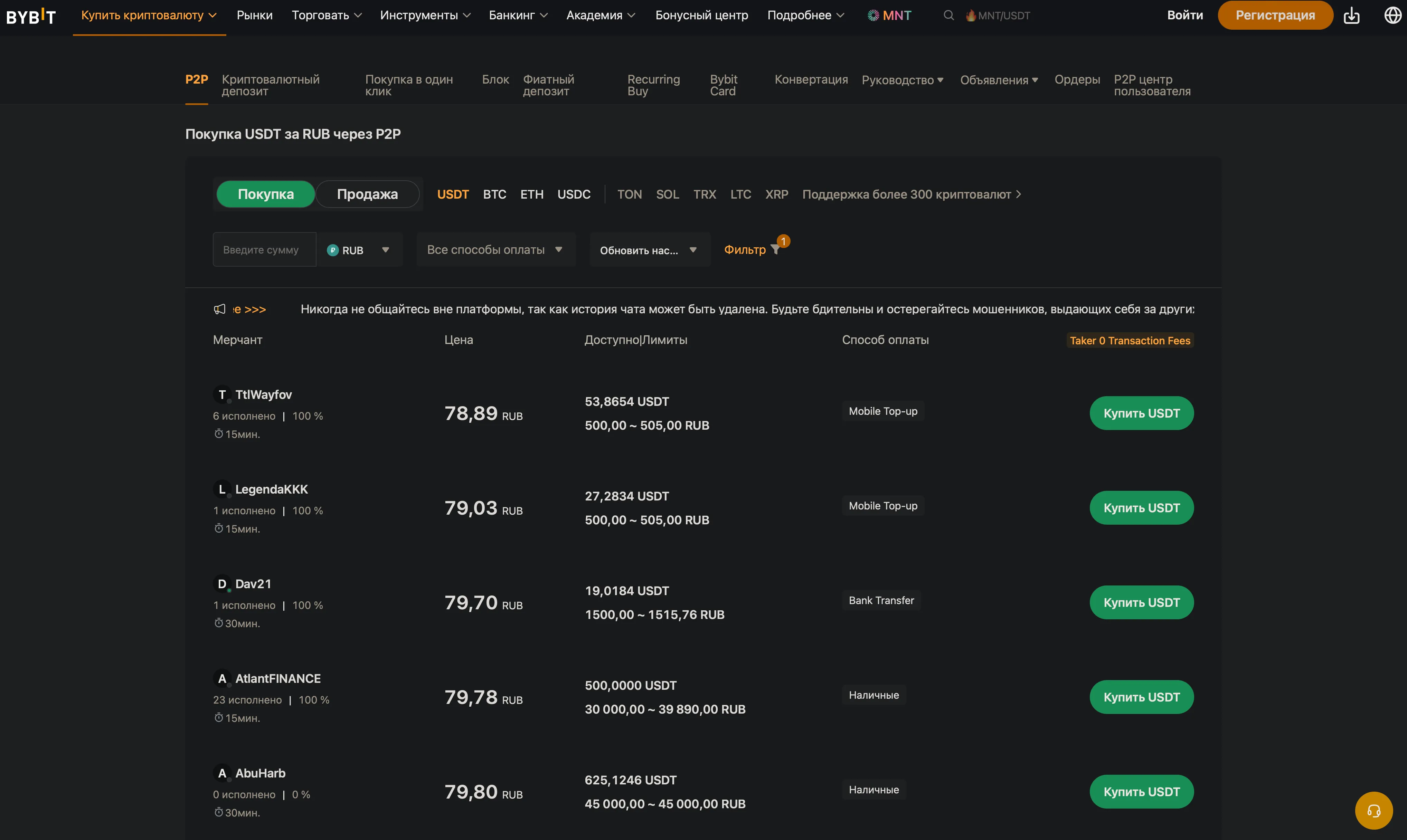Image resolution: width=1407 pixels, height=840 pixels.
Task: Open the Бонусный центр menu item
Action: click(701, 15)
